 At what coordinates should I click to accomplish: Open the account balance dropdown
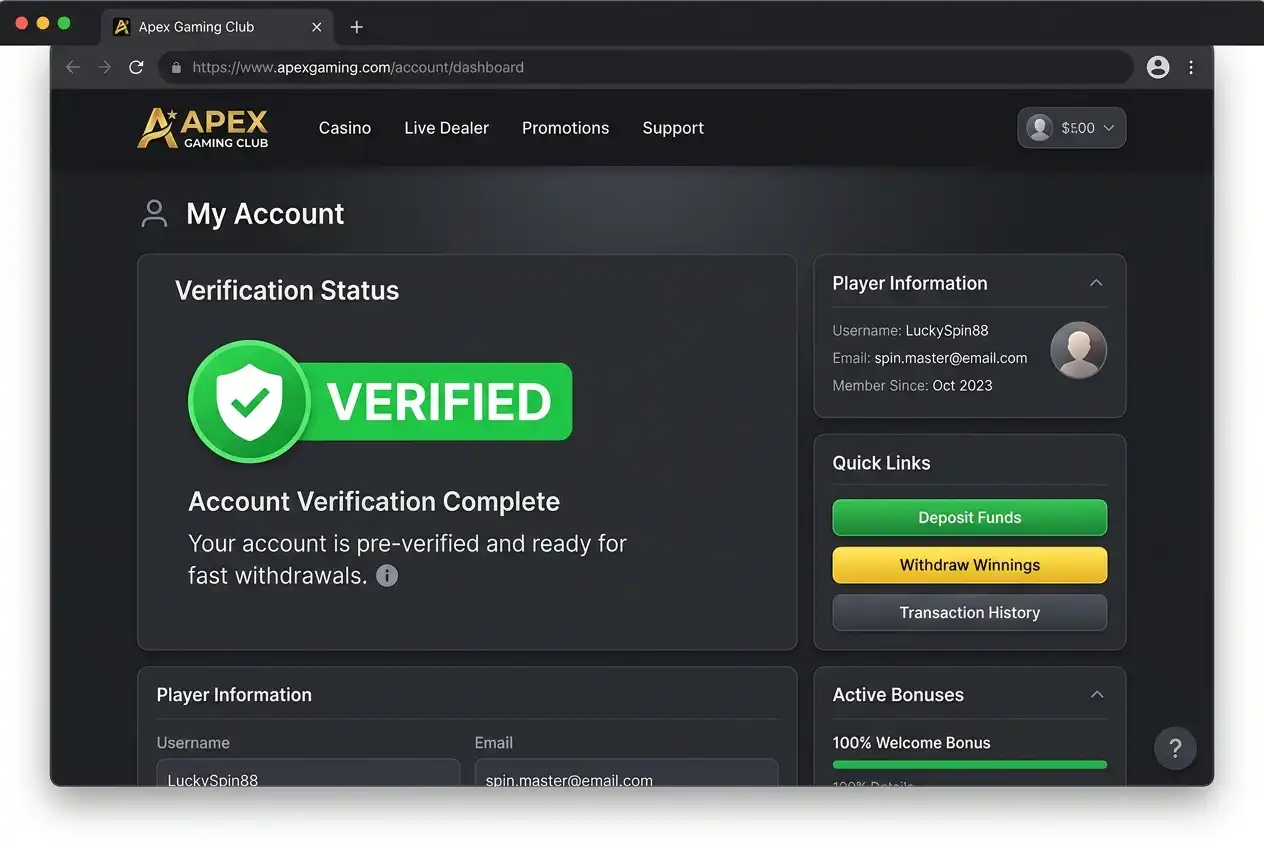(x=1072, y=128)
